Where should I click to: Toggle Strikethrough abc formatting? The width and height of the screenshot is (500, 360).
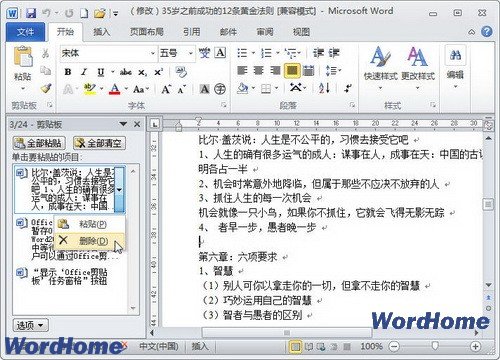click(x=126, y=72)
